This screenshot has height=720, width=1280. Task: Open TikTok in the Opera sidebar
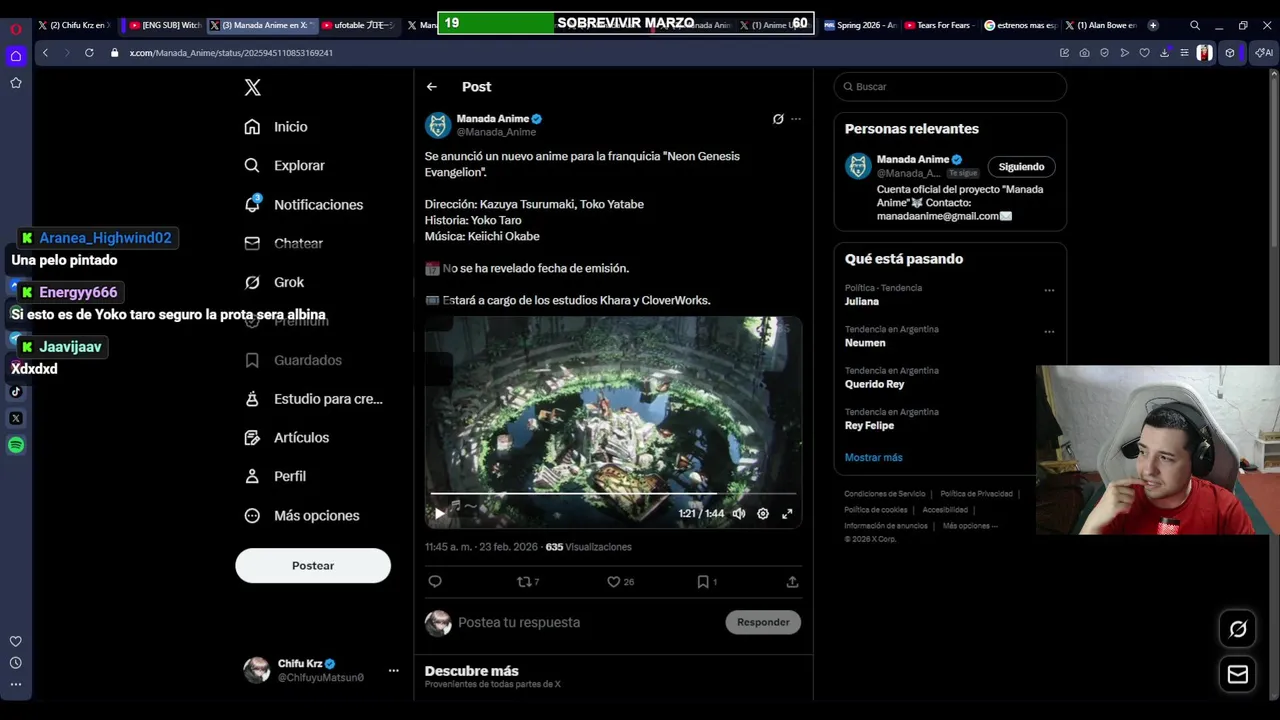pyautogui.click(x=16, y=391)
